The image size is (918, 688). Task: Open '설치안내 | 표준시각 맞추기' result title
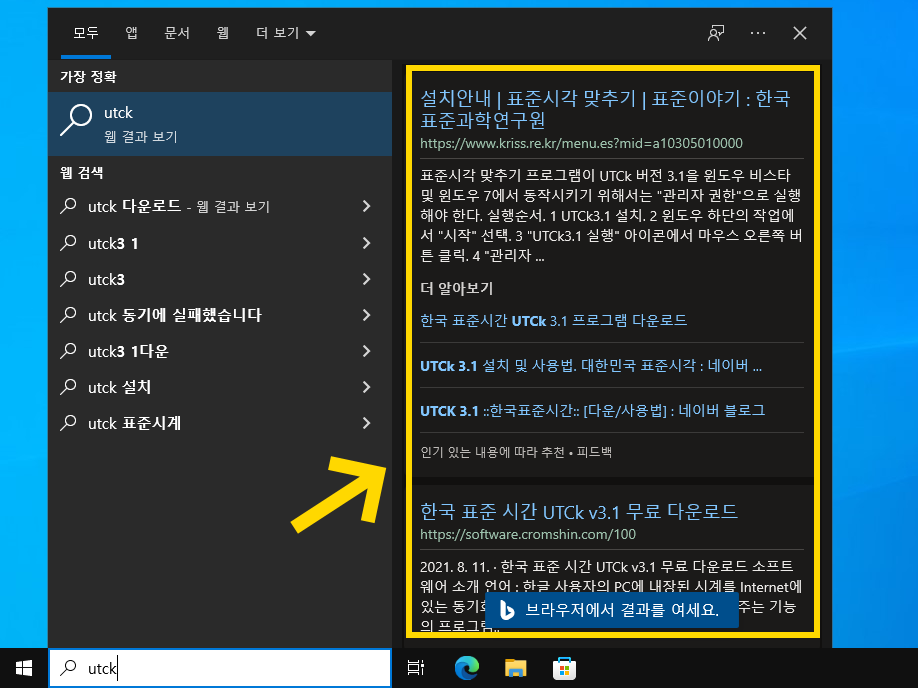click(605, 109)
